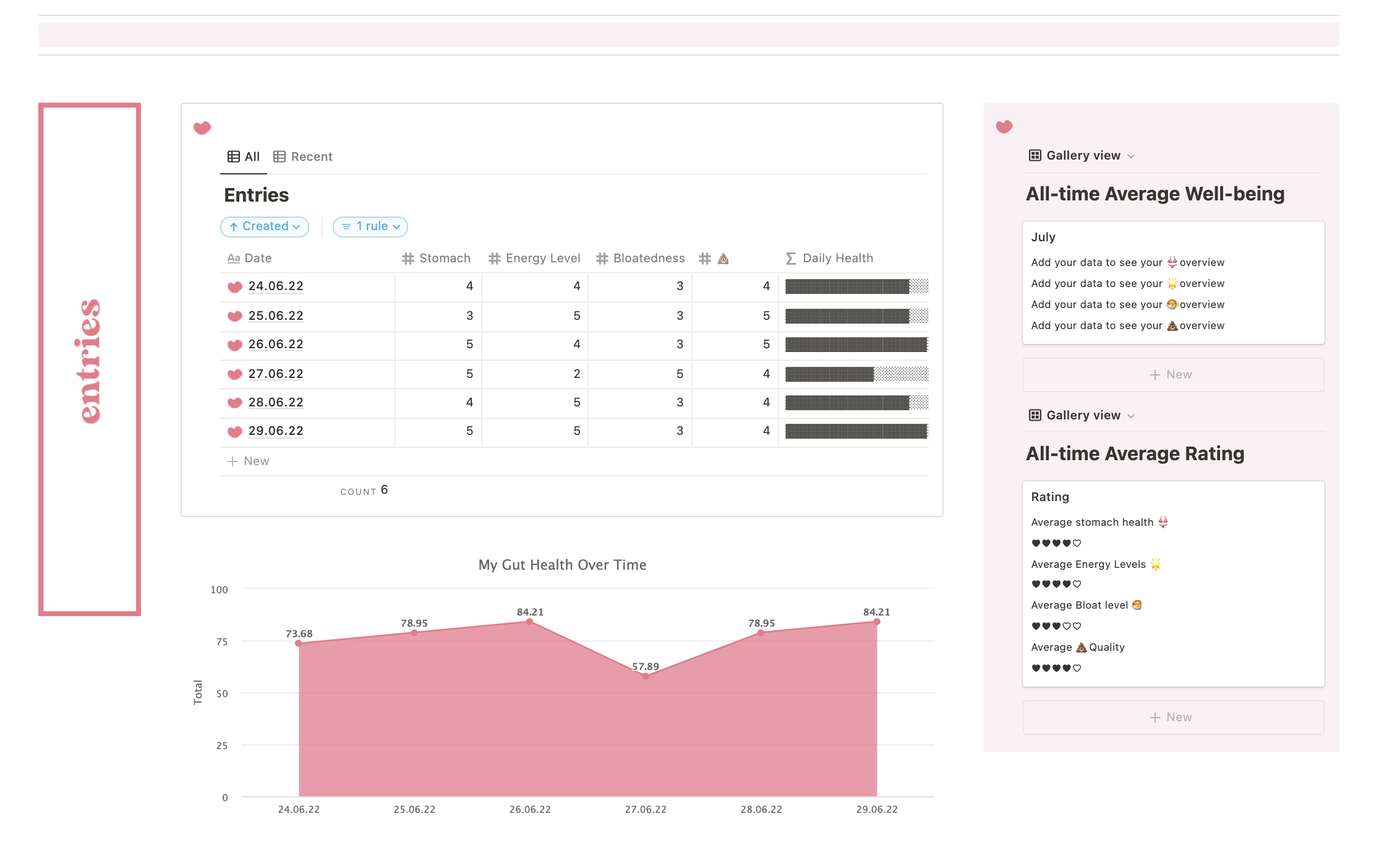Expand Gallery view above All-time Average Rating
Image resolution: width=1400 pixels, height=845 pixels.
1082,416
